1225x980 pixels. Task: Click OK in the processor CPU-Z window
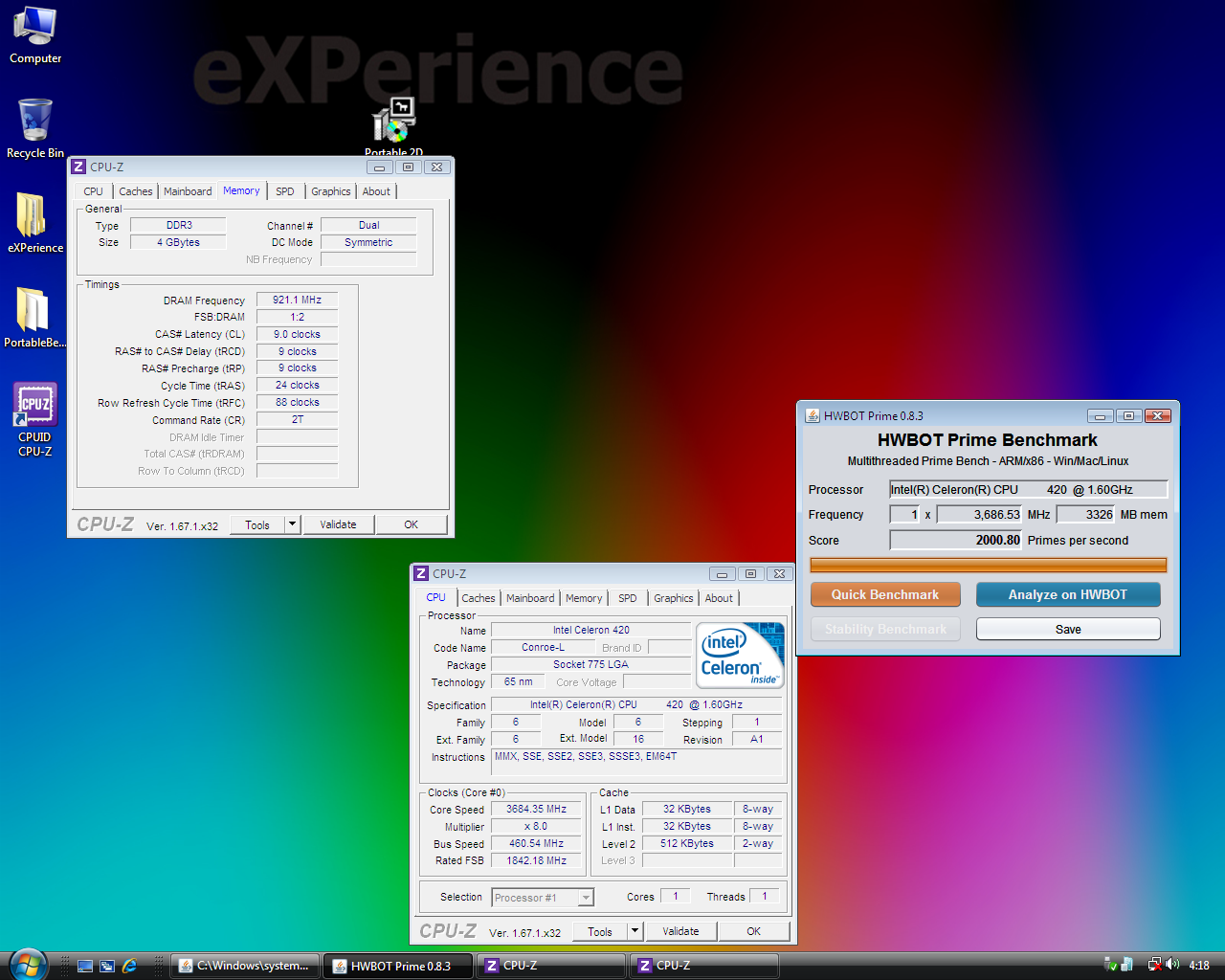753,931
